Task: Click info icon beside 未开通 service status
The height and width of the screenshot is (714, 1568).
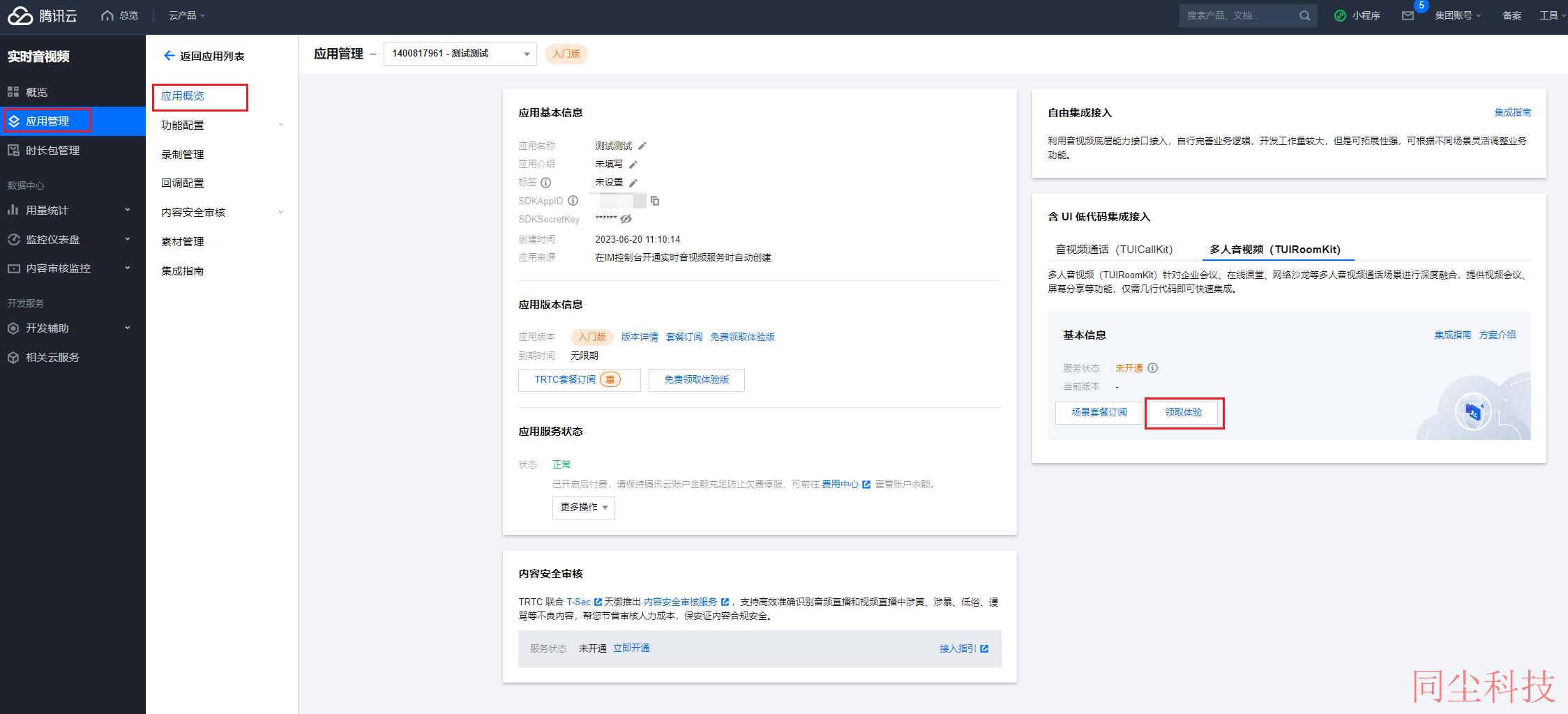Action: [1153, 368]
